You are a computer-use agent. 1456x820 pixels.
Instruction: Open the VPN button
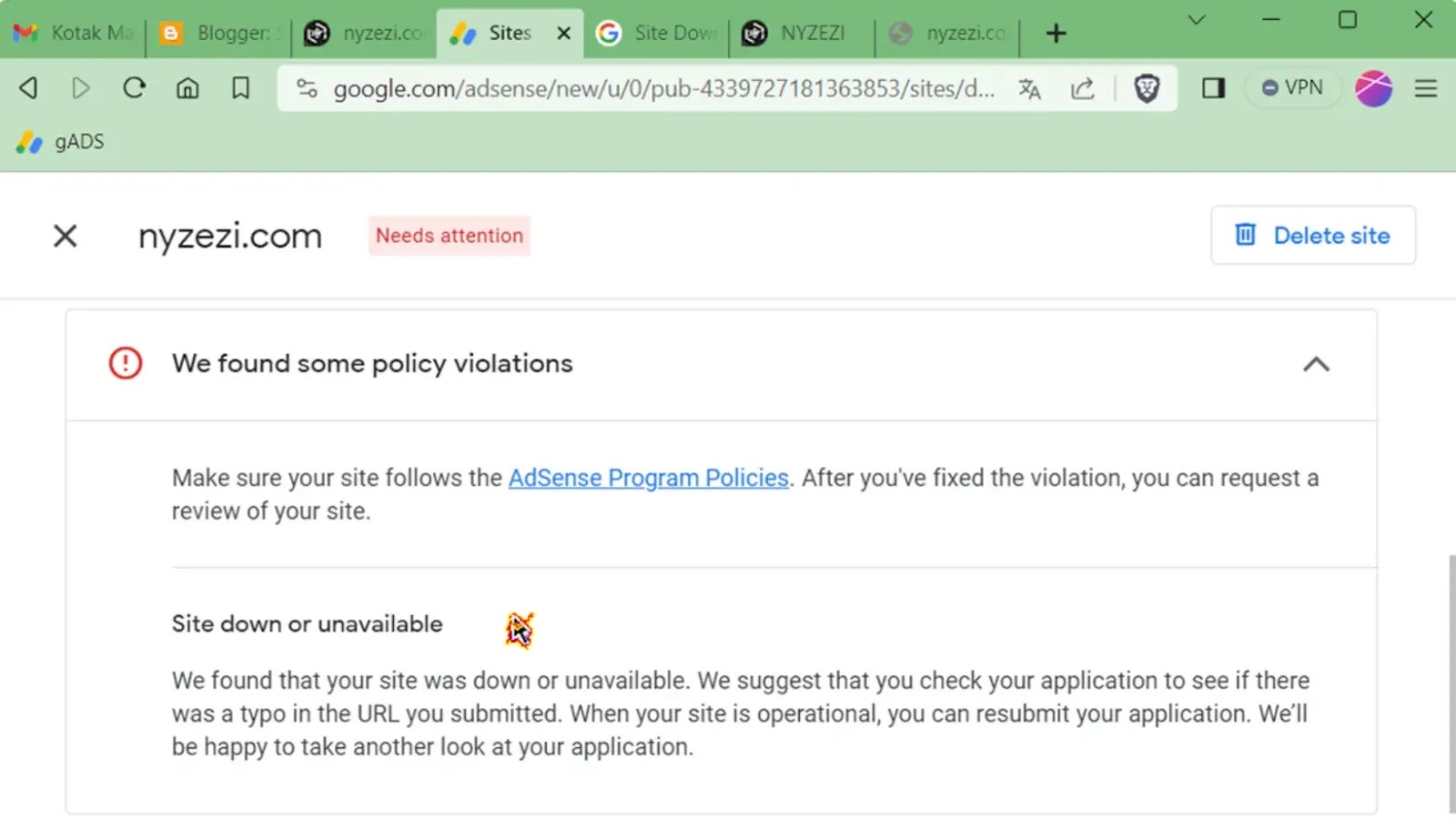coord(1292,88)
